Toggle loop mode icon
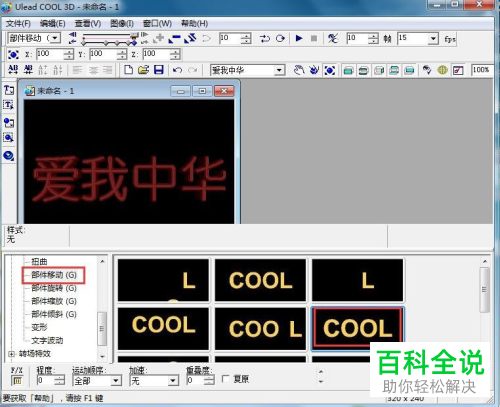 [280, 39]
